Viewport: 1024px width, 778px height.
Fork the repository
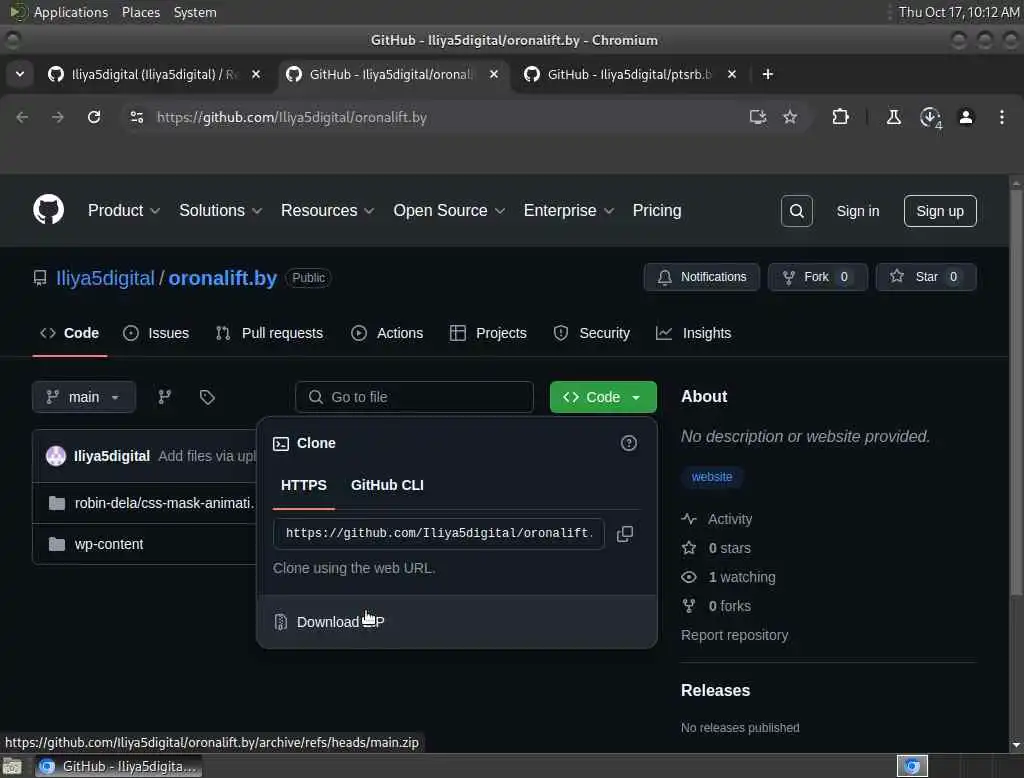(x=817, y=277)
